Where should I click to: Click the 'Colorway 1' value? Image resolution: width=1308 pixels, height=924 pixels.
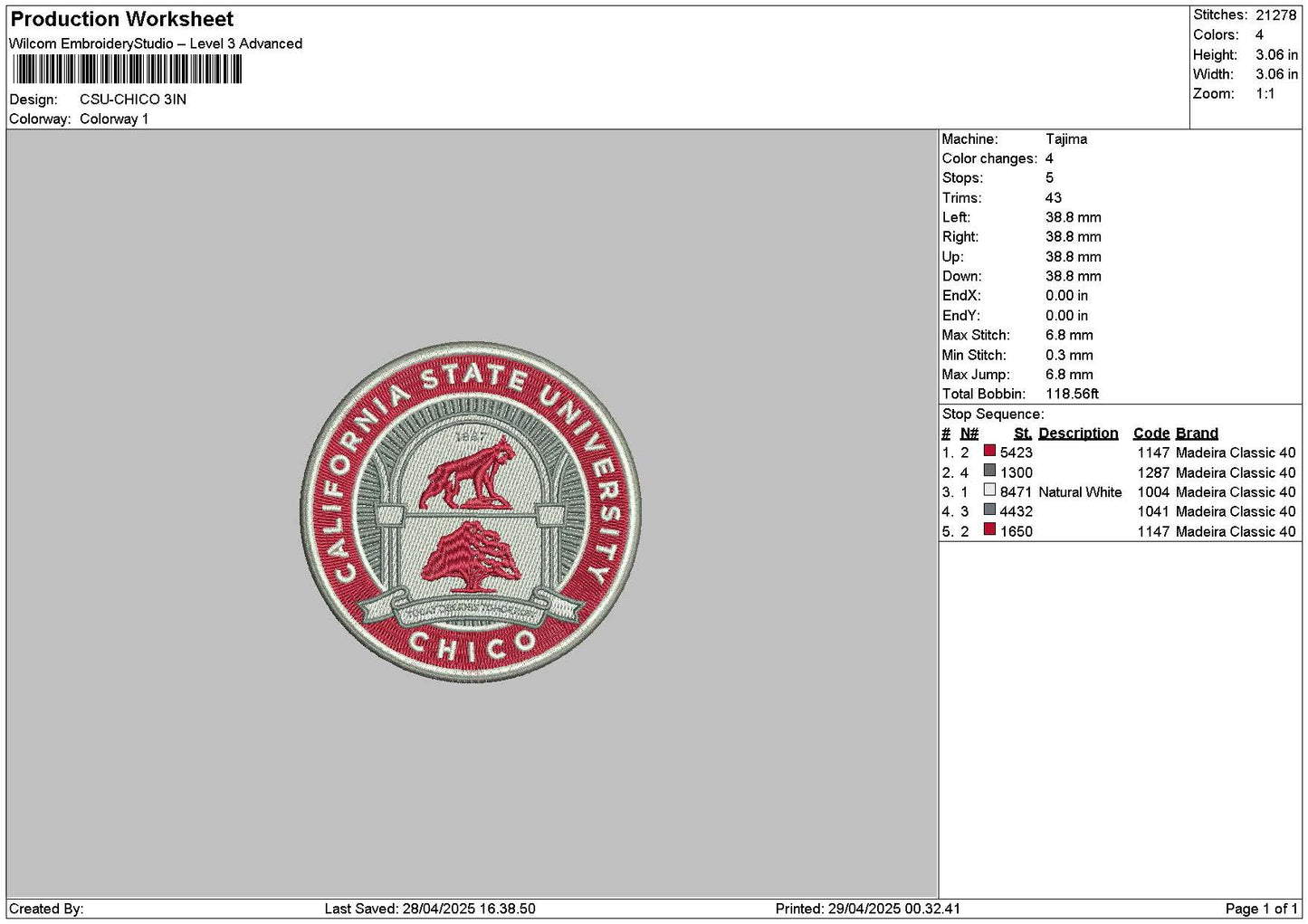click(x=114, y=119)
